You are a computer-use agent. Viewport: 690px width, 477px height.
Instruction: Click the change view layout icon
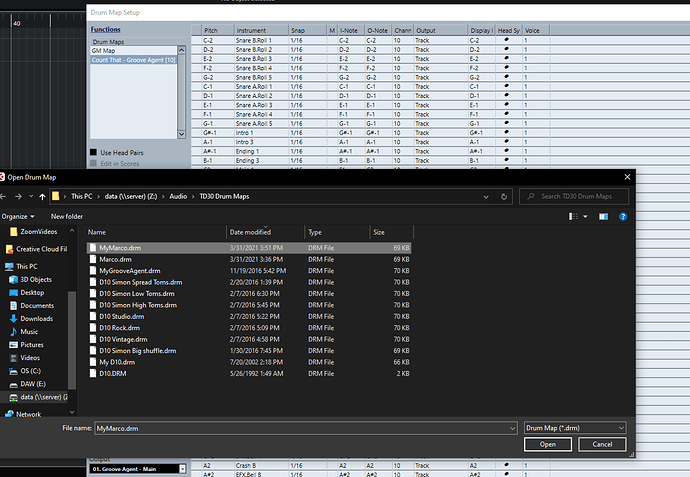573,216
